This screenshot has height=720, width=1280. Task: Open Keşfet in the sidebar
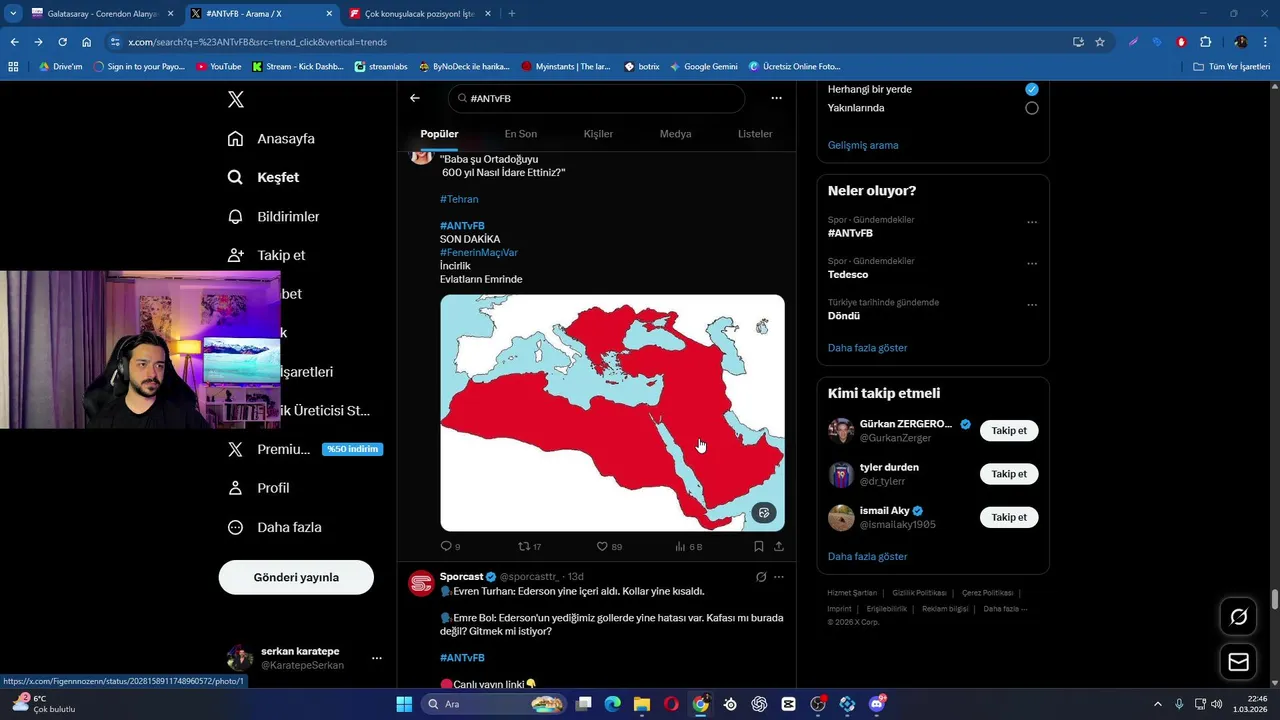263,177
